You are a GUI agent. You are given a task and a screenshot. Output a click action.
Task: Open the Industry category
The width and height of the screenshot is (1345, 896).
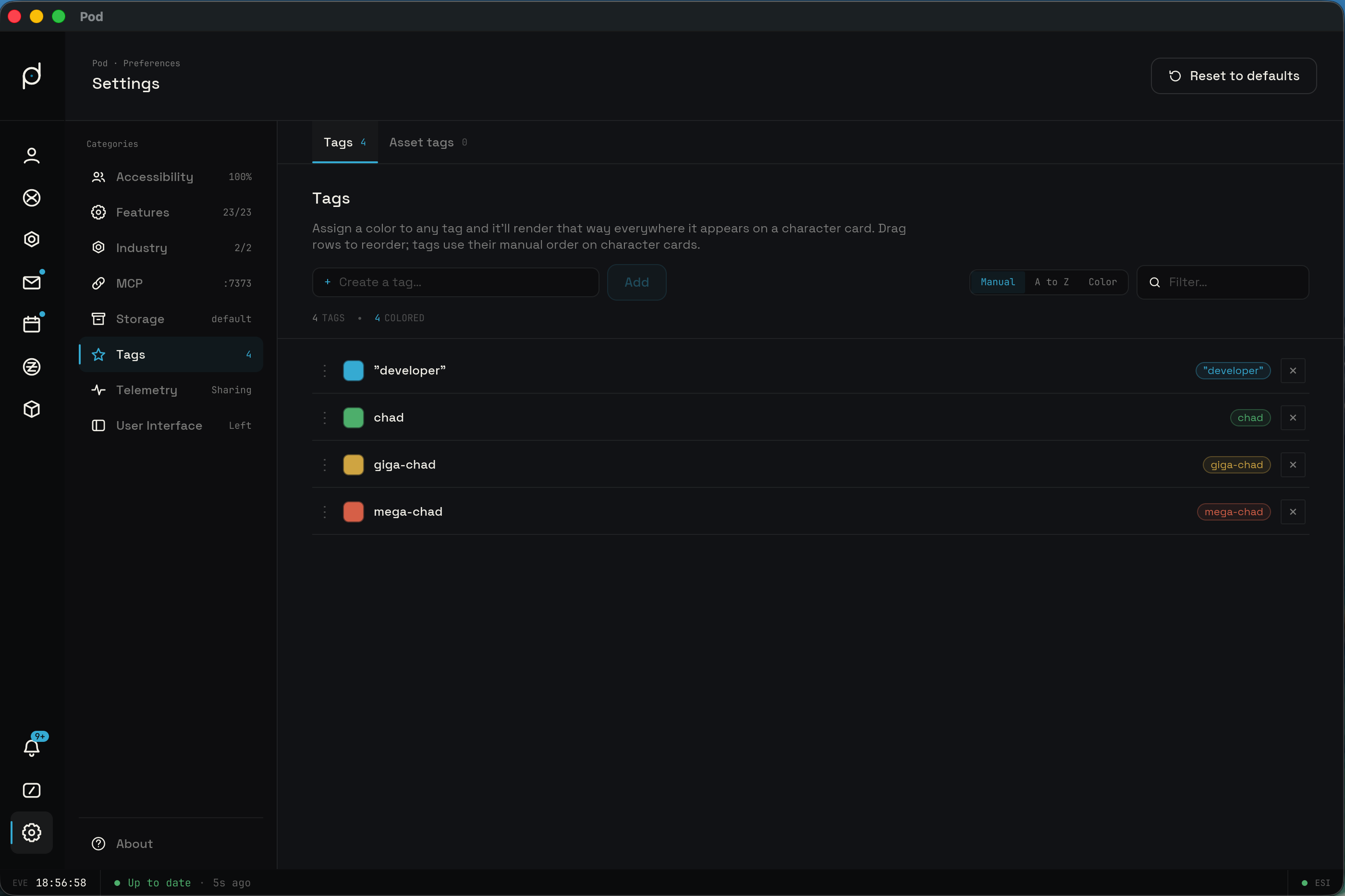[171, 248]
